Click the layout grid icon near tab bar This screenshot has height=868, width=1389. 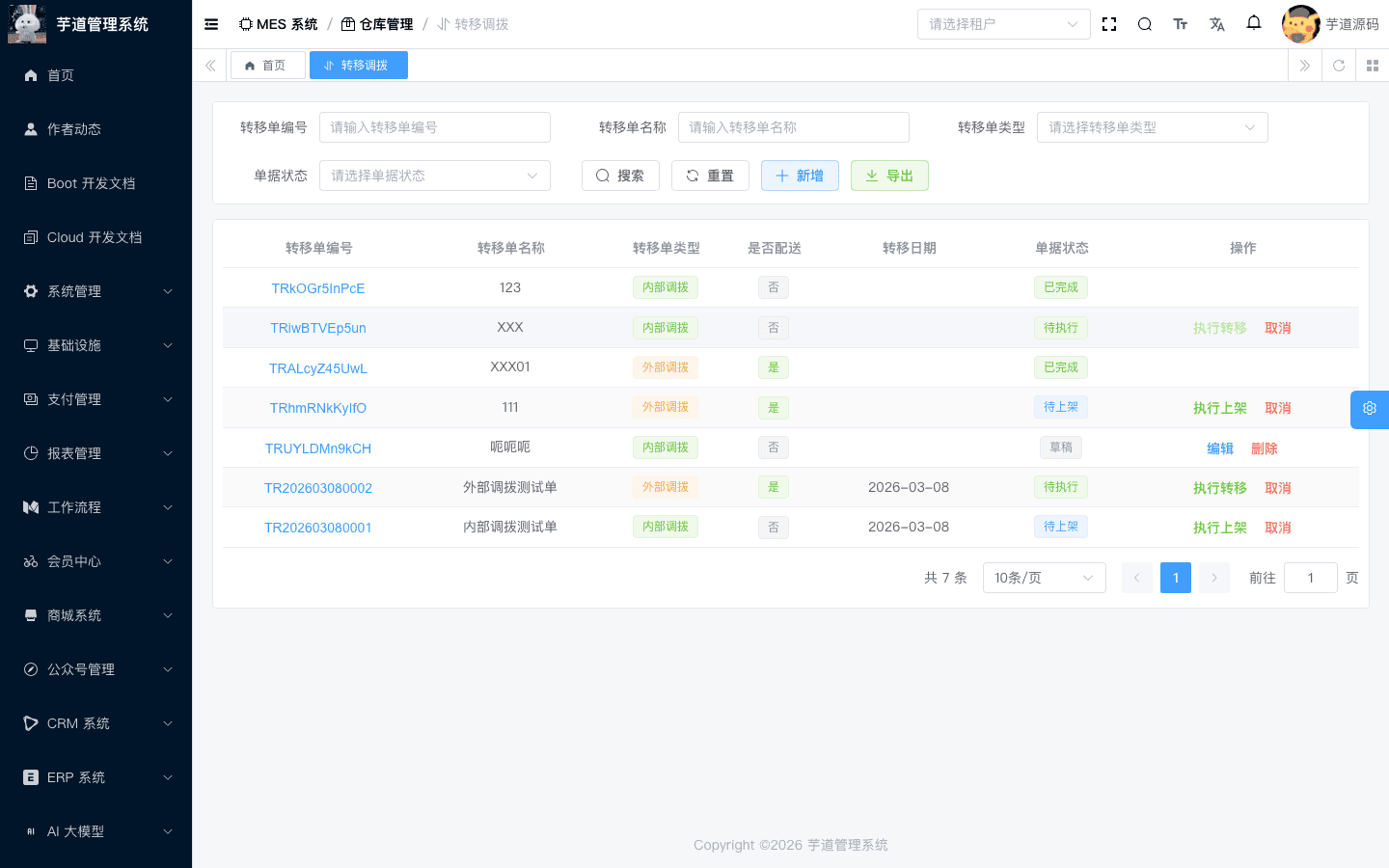point(1373,66)
